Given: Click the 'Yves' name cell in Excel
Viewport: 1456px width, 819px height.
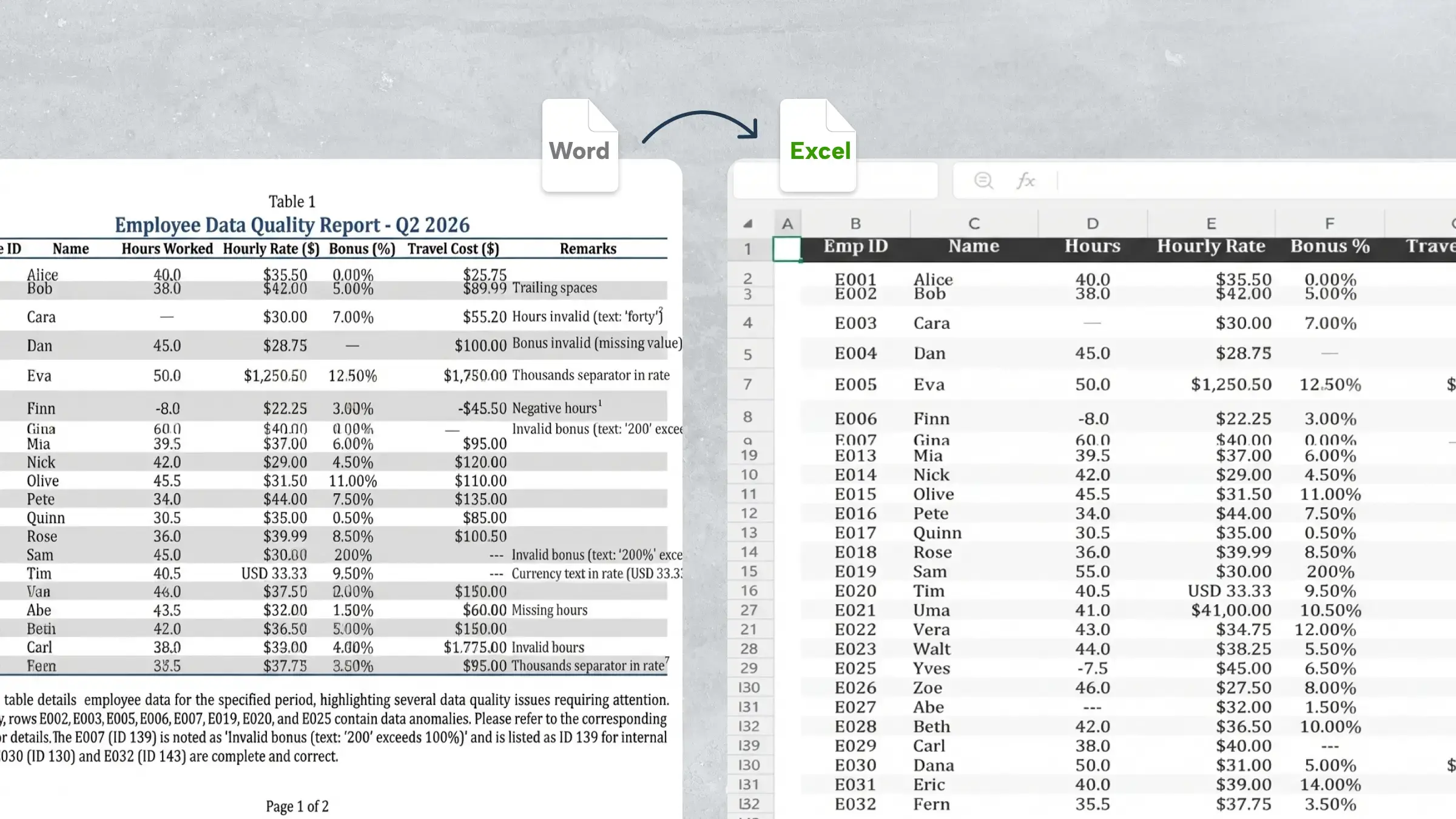Looking at the screenshot, I should [x=932, y=669].
